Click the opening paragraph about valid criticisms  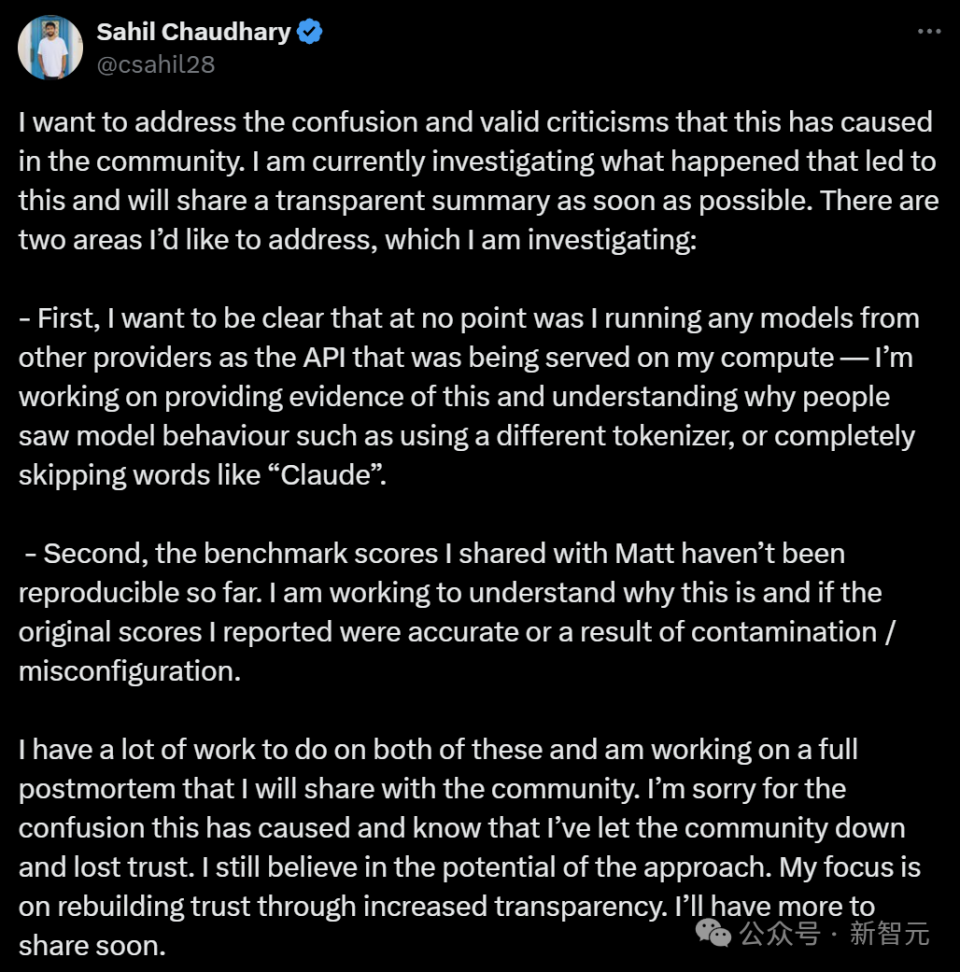[x=478, y=180]
